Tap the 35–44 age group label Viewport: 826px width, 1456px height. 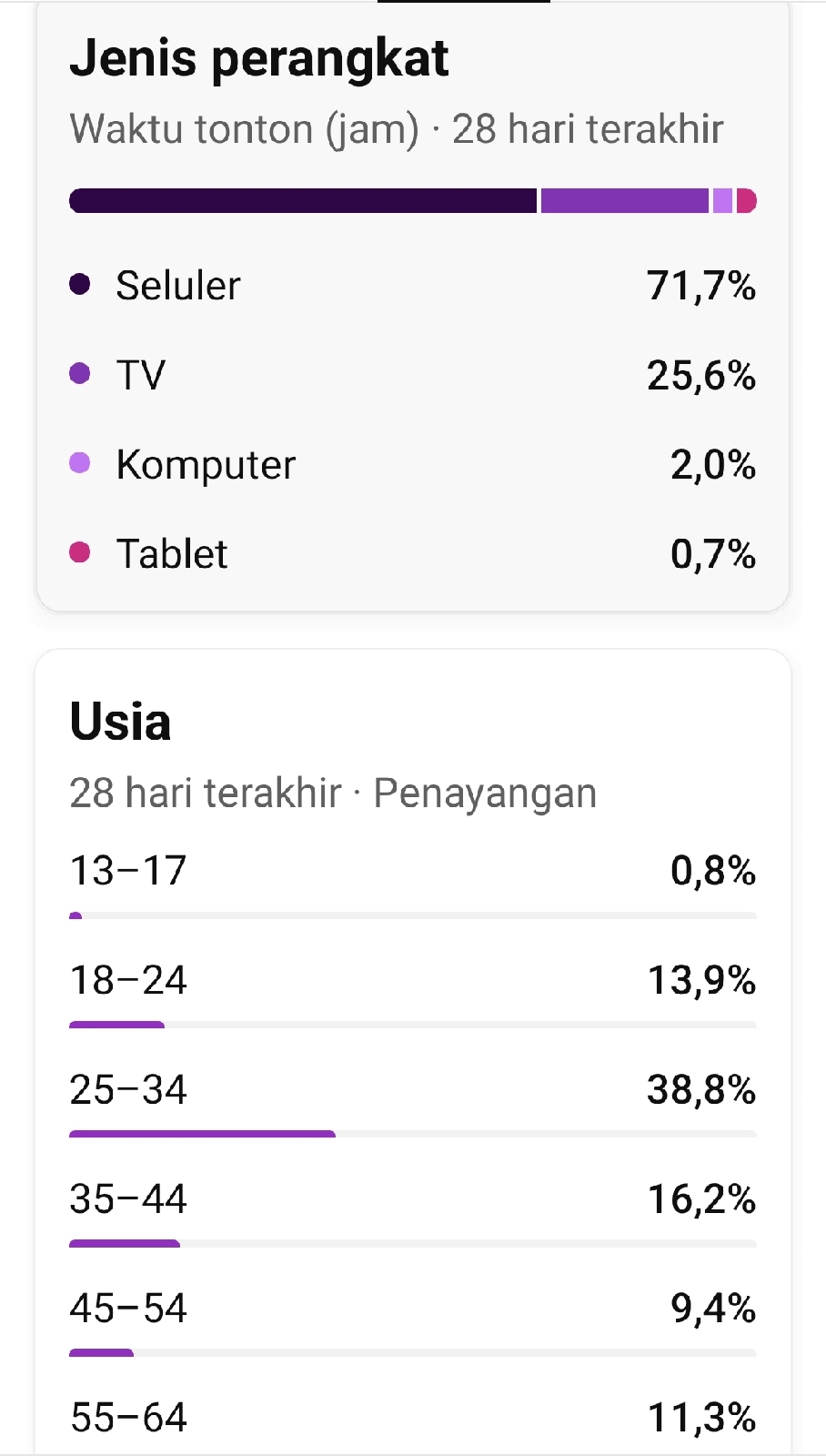[x=128, y=1199]
